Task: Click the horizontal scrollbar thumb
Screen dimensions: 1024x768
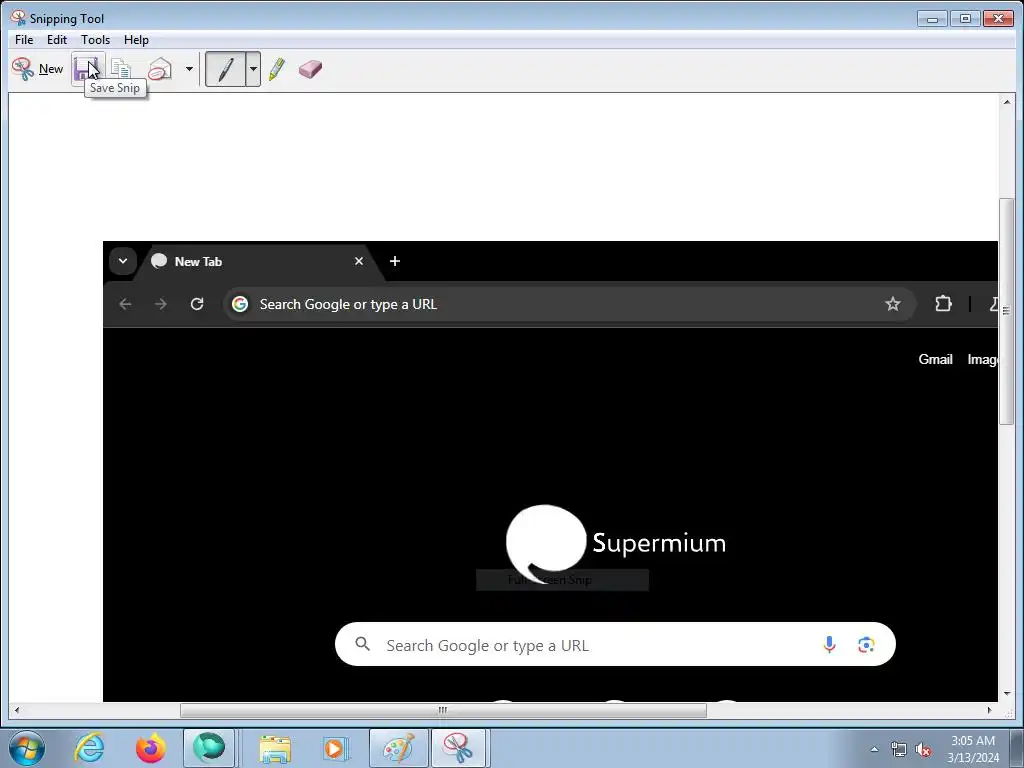Action: 443,710
